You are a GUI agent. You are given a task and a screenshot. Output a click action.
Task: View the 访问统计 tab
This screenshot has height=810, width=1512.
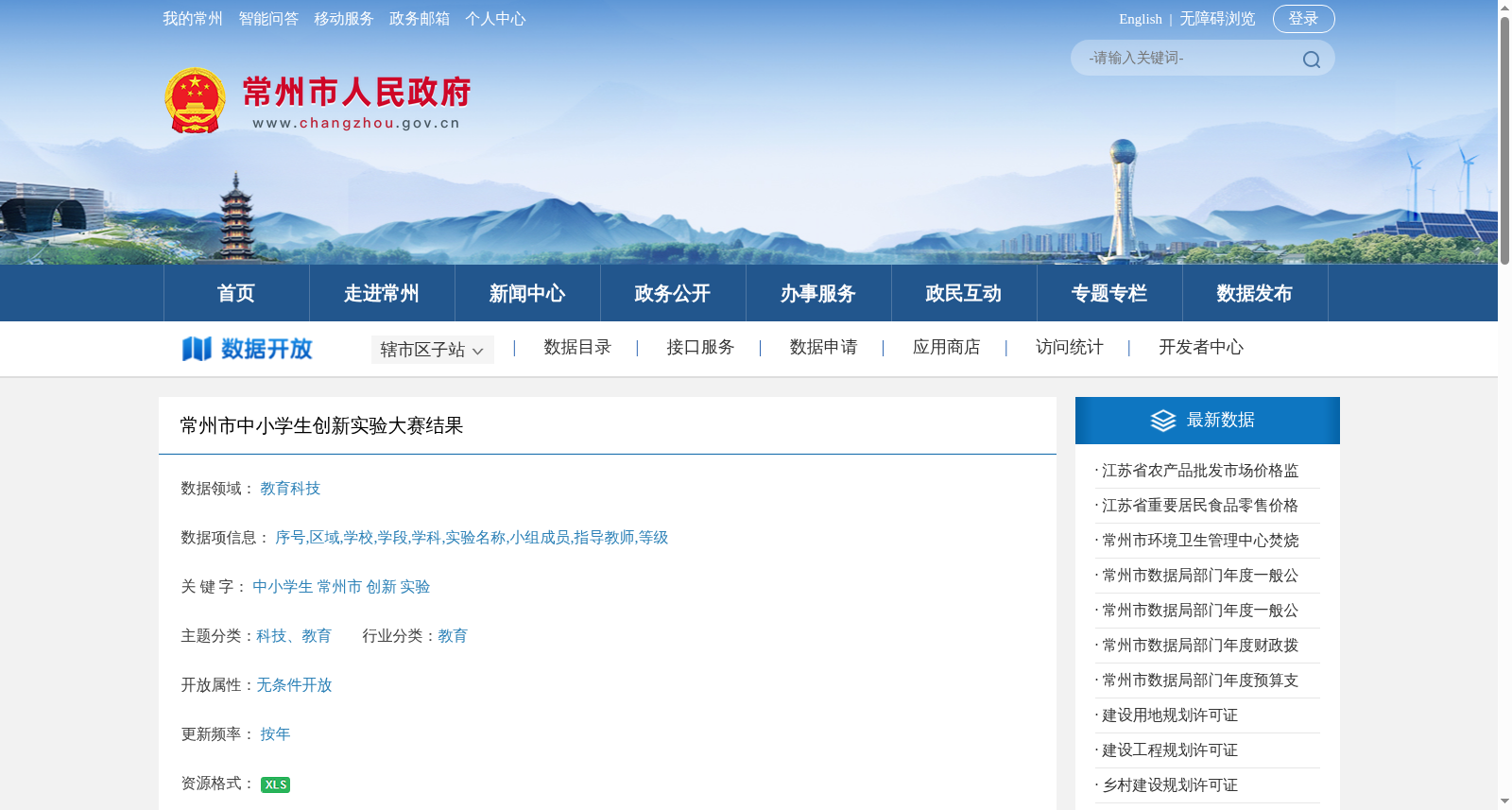1069,347
